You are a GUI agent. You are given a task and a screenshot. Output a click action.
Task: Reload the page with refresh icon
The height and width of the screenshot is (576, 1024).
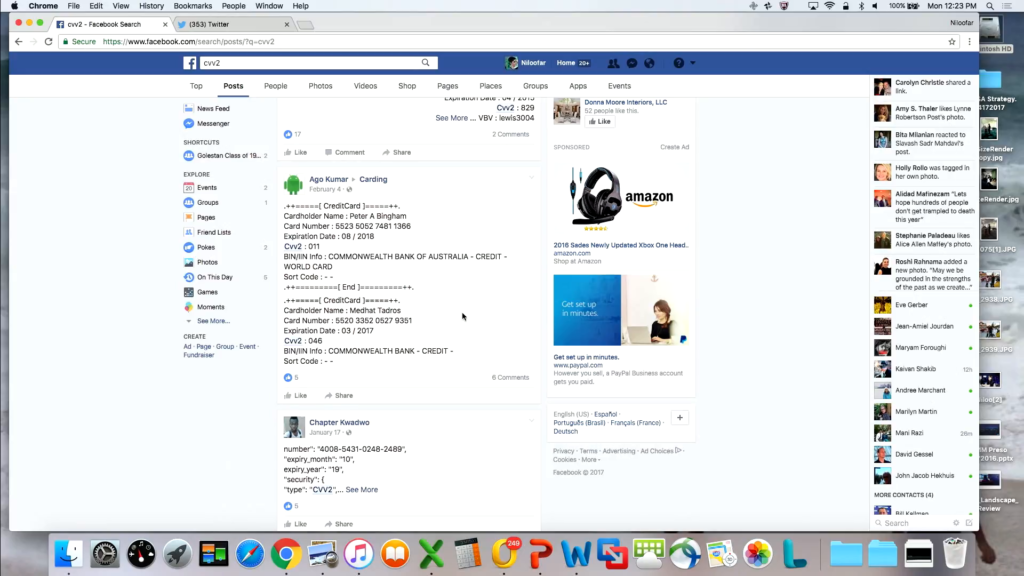coord(48,42)
